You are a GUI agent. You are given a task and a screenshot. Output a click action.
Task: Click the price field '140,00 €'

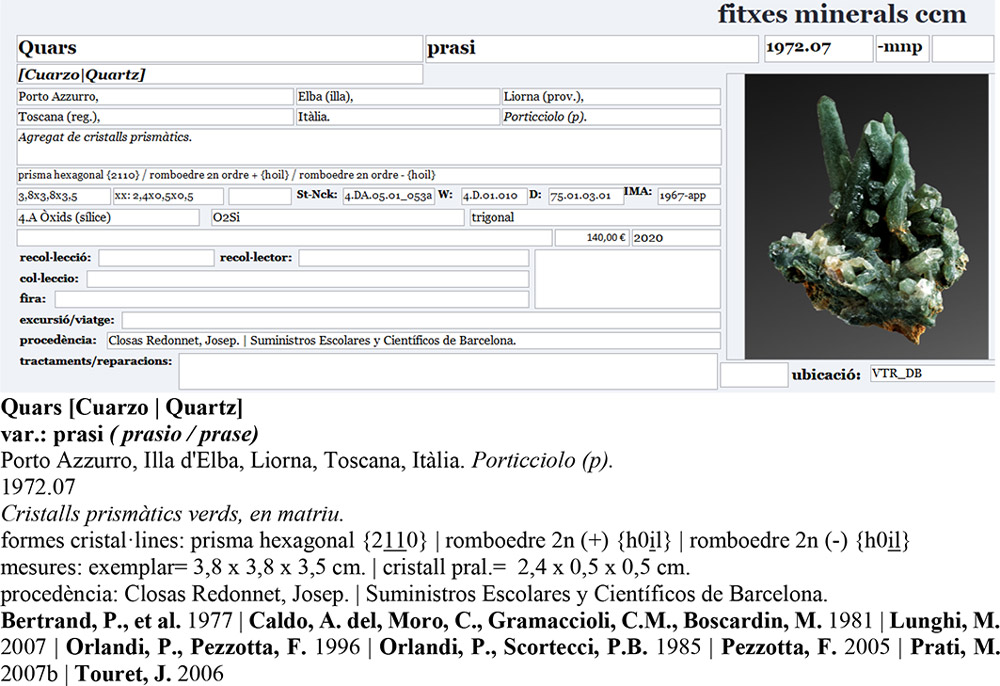592,238
